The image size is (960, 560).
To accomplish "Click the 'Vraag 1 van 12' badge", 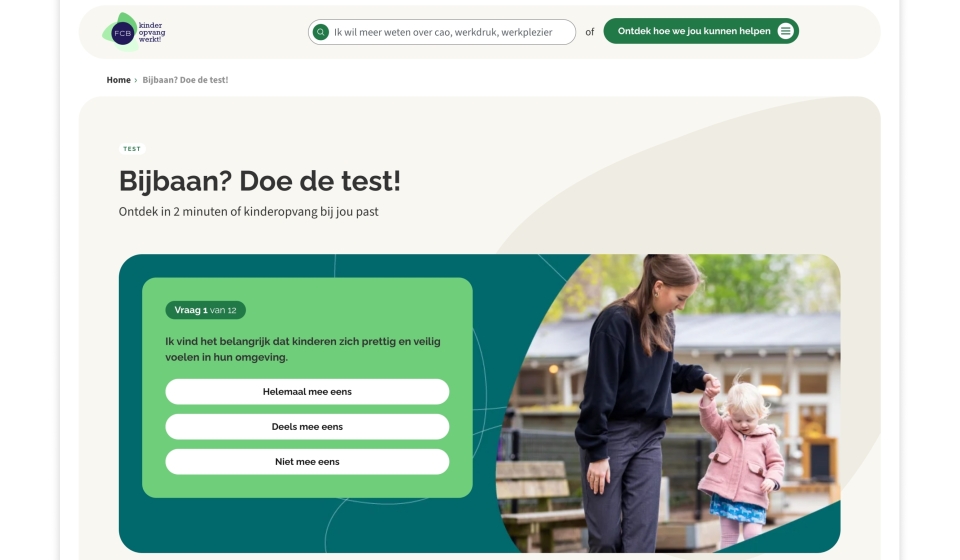I will point(205,310).
